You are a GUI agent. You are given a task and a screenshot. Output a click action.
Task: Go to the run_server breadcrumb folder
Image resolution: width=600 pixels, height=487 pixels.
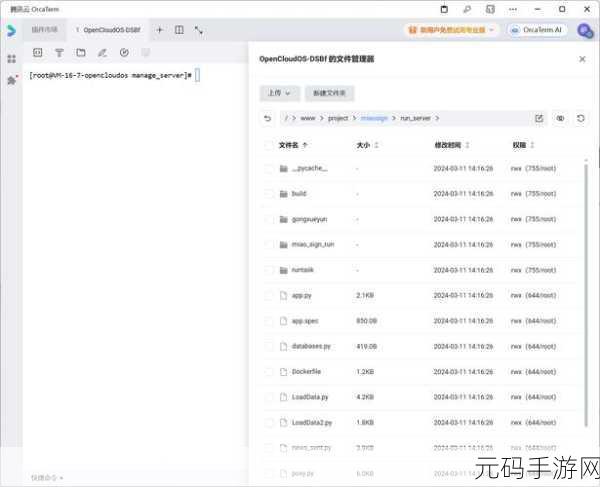[415, 118]
